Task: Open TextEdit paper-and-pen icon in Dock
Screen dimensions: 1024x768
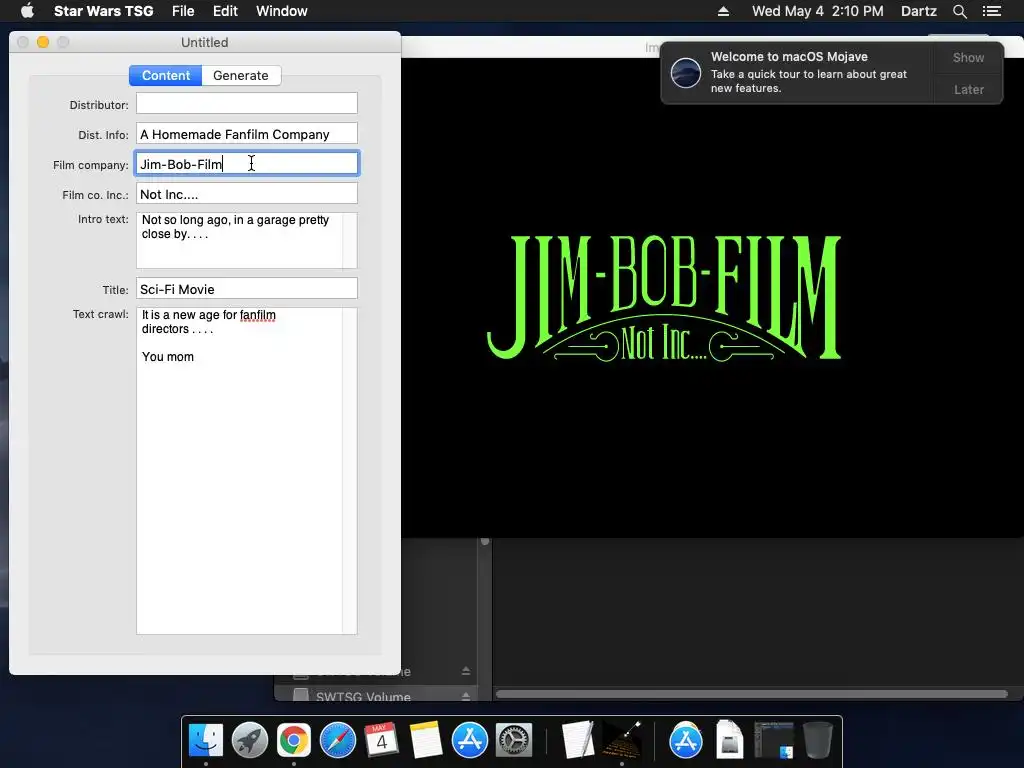Action: [577, 740]
